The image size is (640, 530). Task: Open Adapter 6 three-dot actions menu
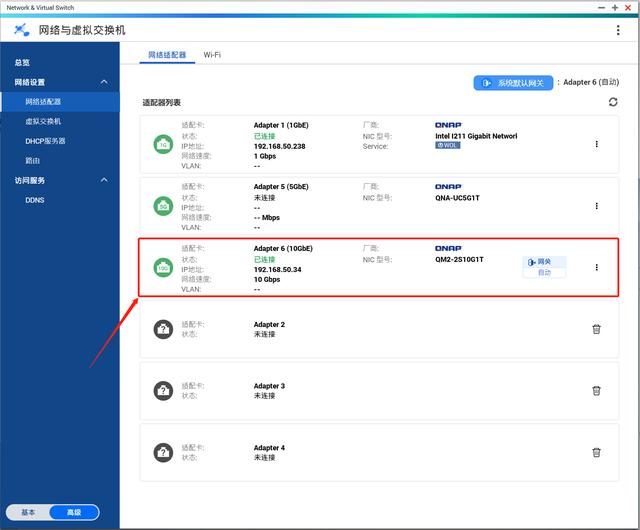[x=596, y=267]
